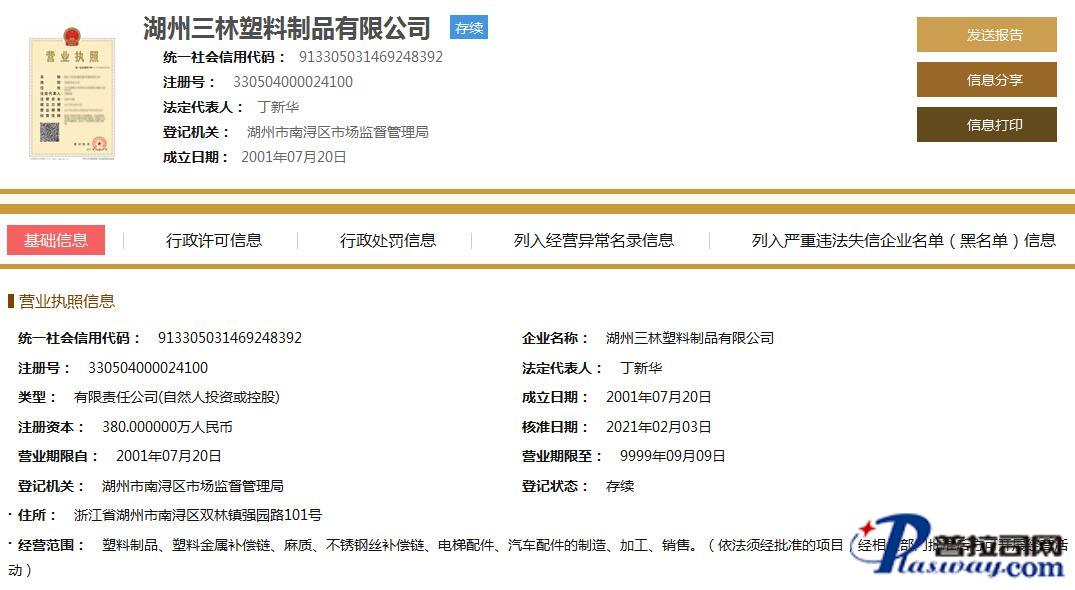Viewport: 1075px width, 590px height.
Task: Open the 行政处罚信息 tab
Action: [x=388, y=240]
